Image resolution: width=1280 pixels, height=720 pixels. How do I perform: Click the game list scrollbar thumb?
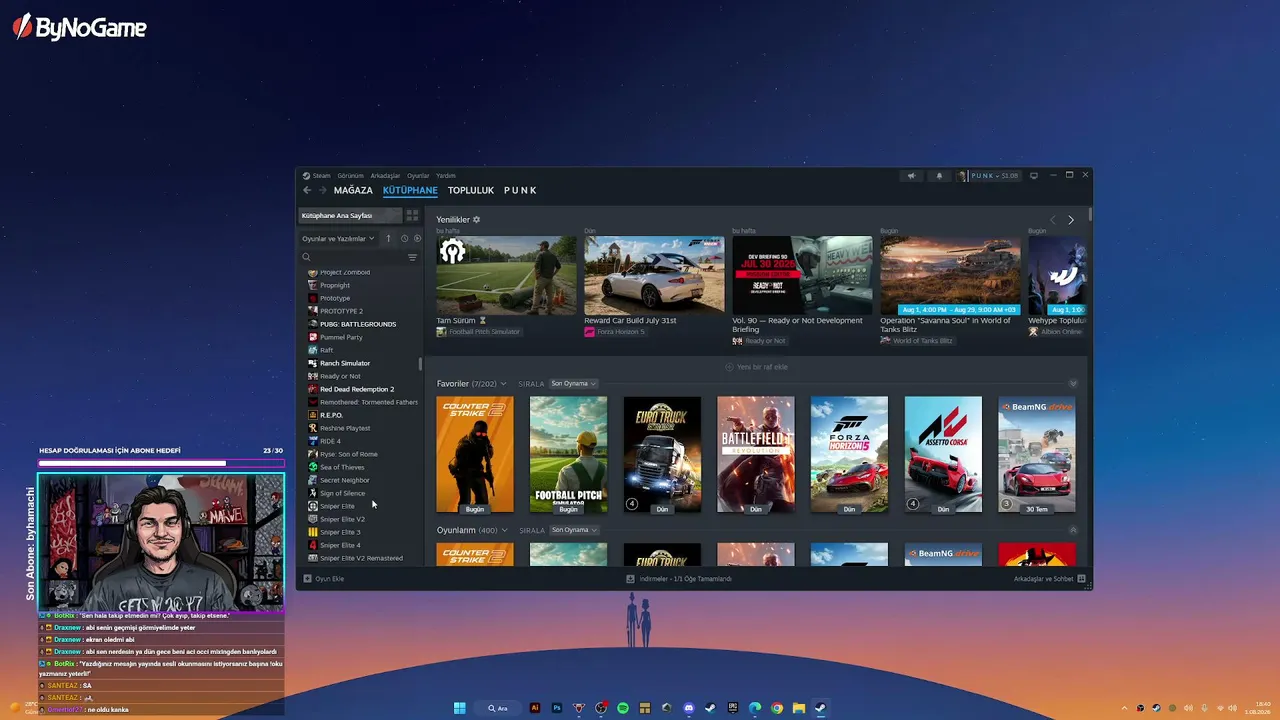(420, 364)
